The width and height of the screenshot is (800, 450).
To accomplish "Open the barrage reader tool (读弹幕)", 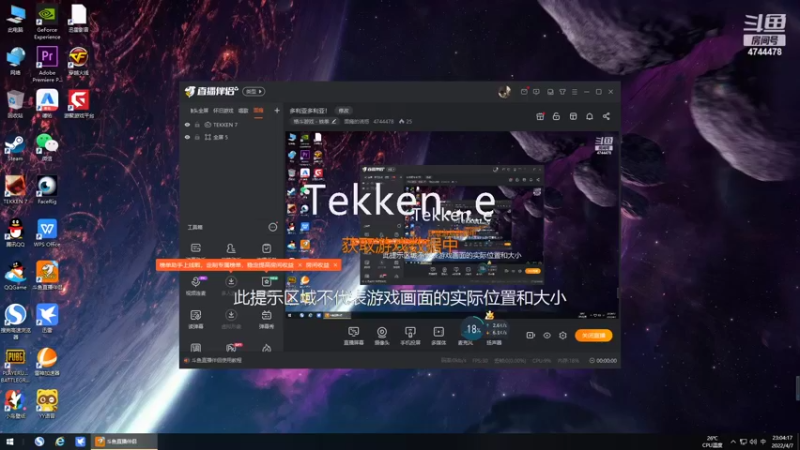I will coord(196,318).
